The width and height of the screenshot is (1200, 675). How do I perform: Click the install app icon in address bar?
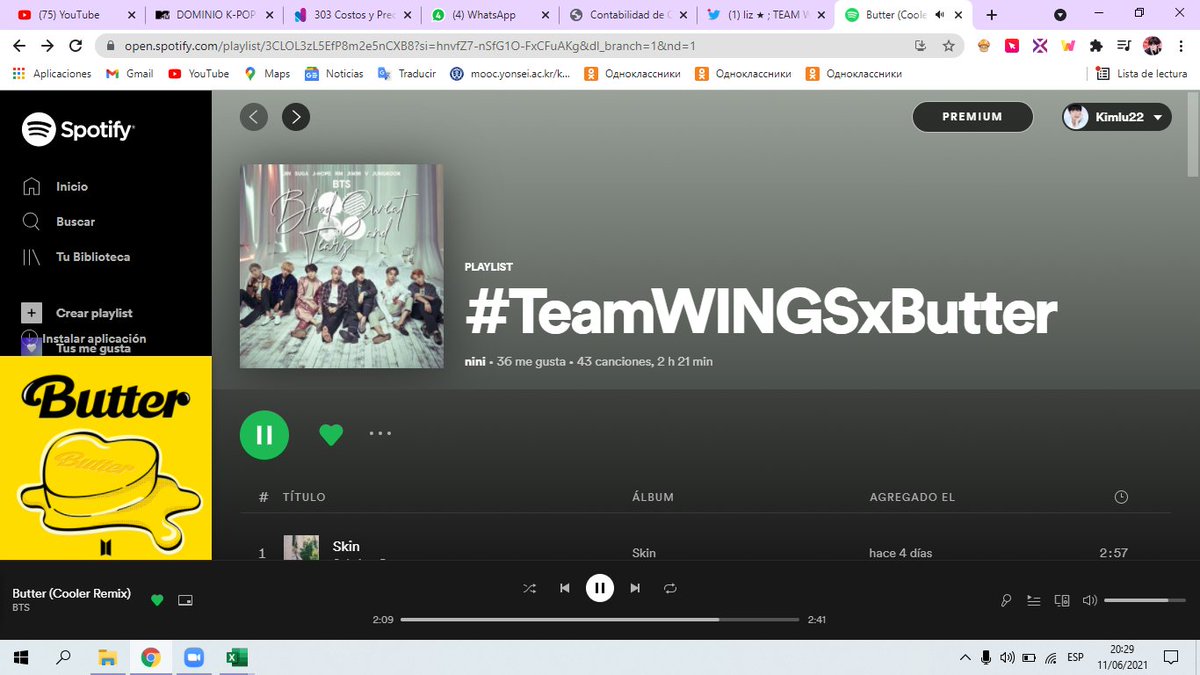click(x=920, y=46)
